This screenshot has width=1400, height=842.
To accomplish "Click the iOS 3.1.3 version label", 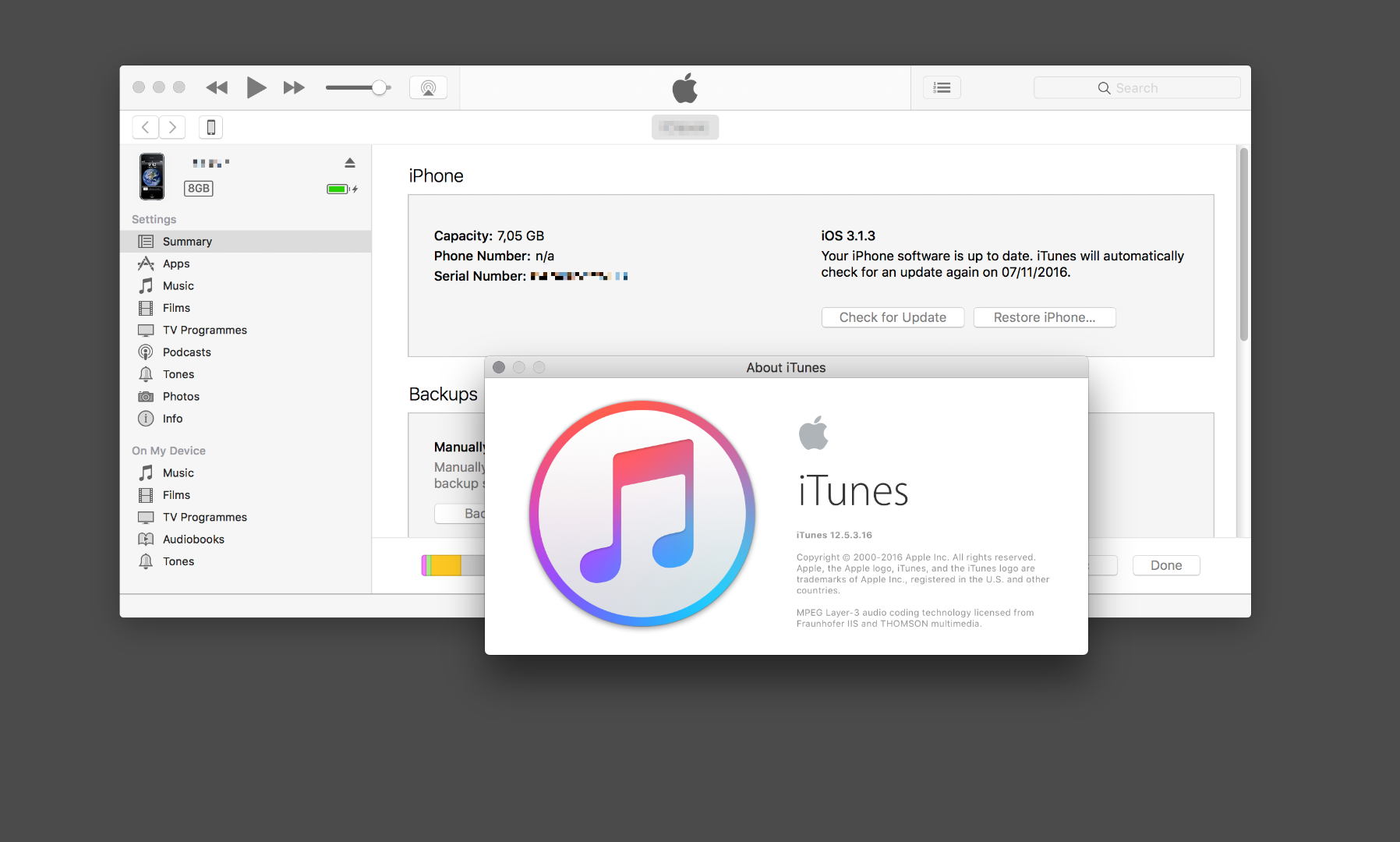I will (848, 235).
